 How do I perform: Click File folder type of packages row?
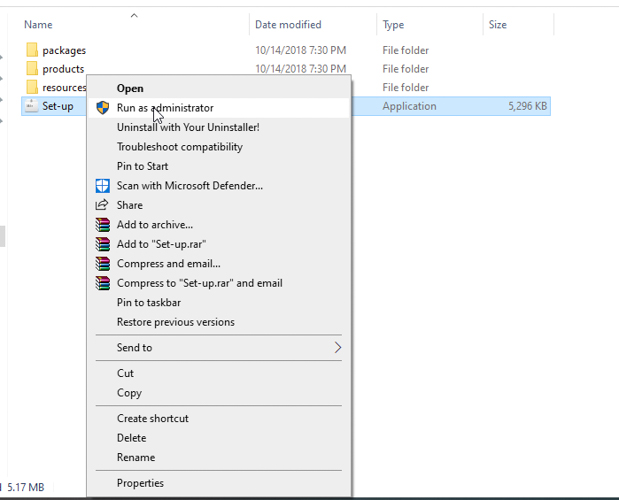click(405, 50)
